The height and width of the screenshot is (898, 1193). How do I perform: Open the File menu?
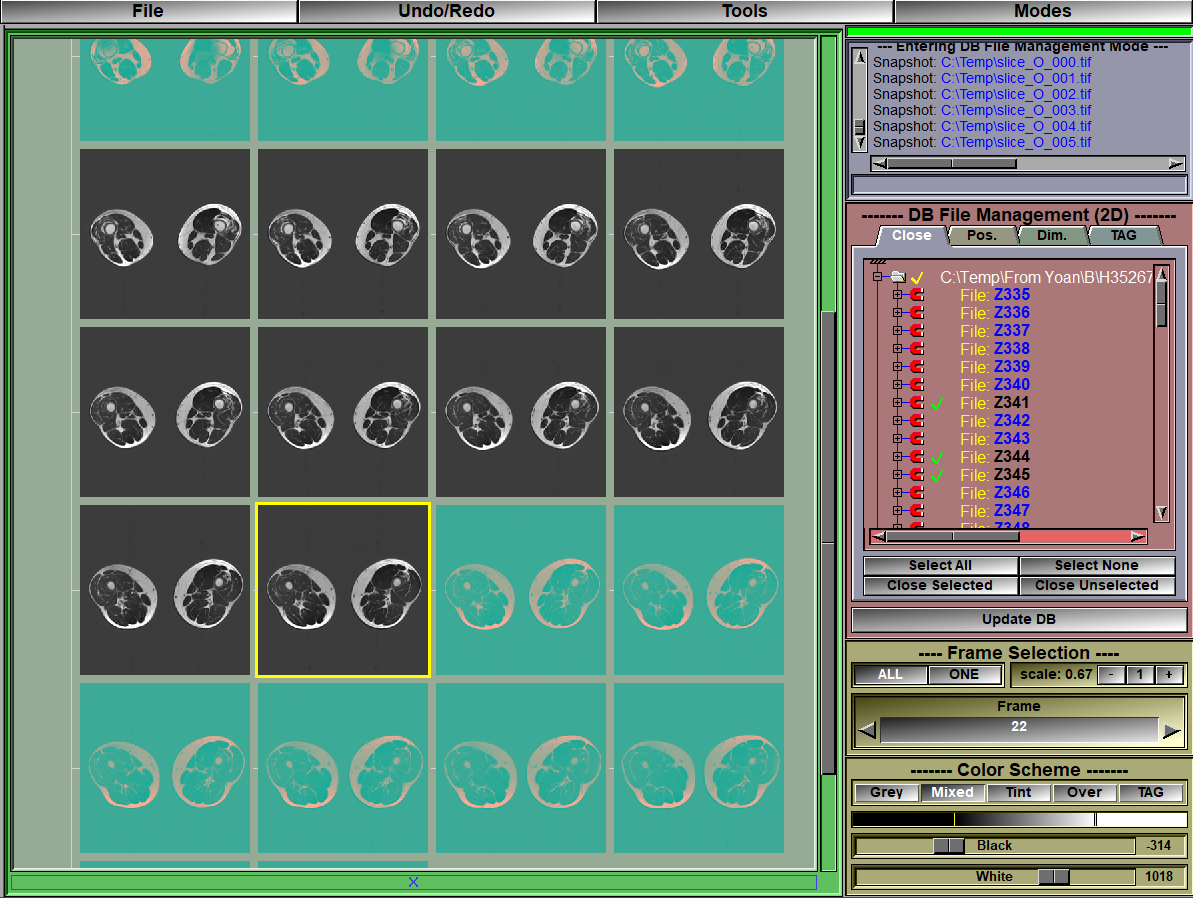(x=148, y=11)
